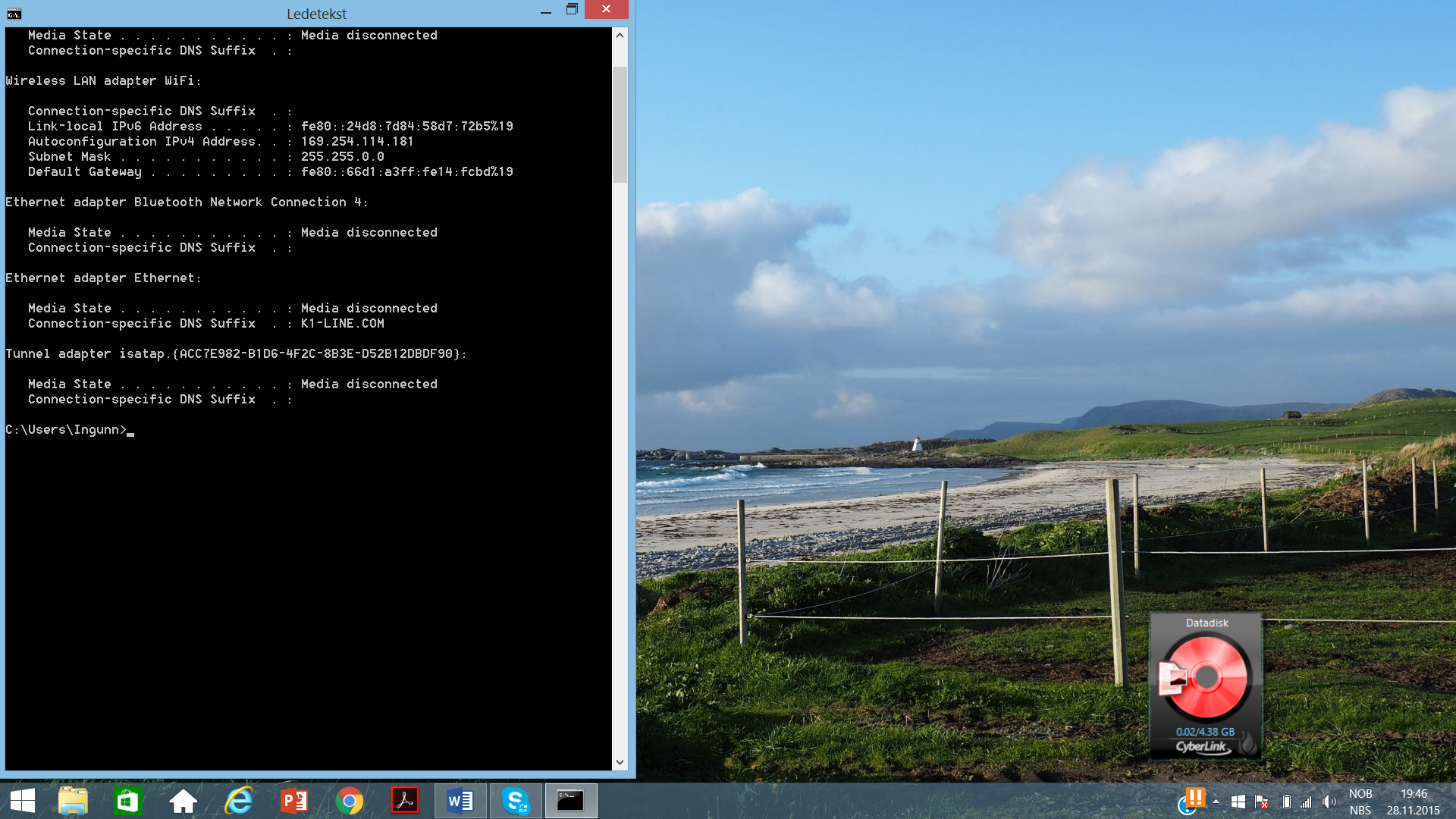Check the battery status tray icon

tap(1286, 802)
